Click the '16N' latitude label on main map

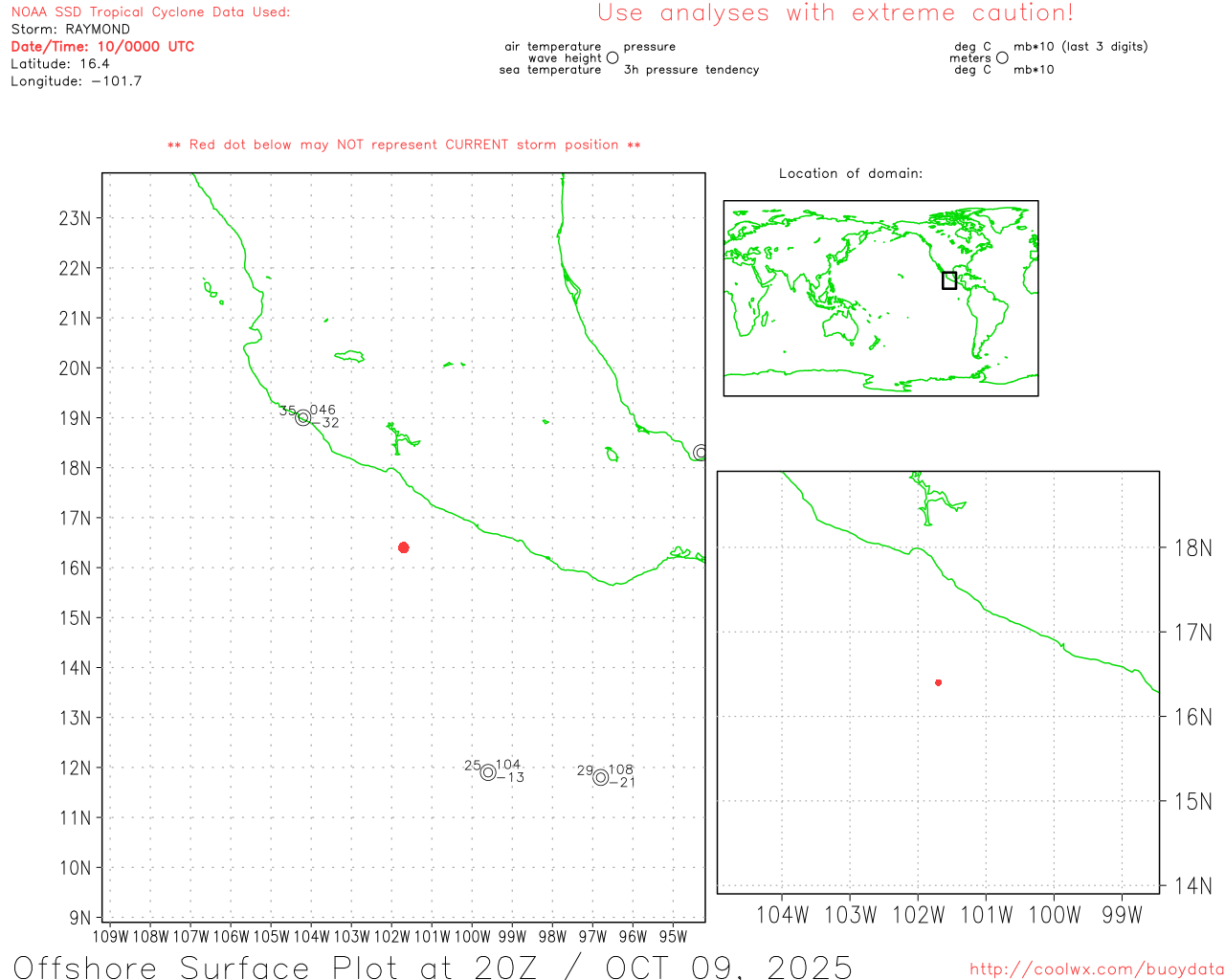(75, 568)
